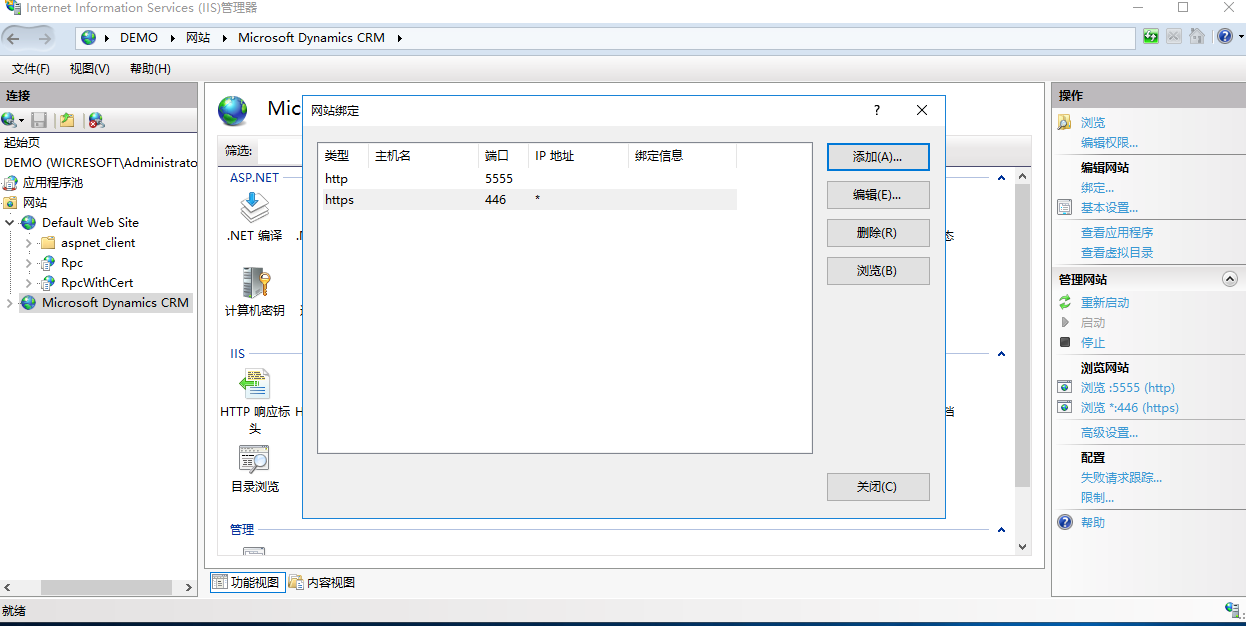
Task: Open the 目录浏览 feature icon
Action: tap(254, 459)
